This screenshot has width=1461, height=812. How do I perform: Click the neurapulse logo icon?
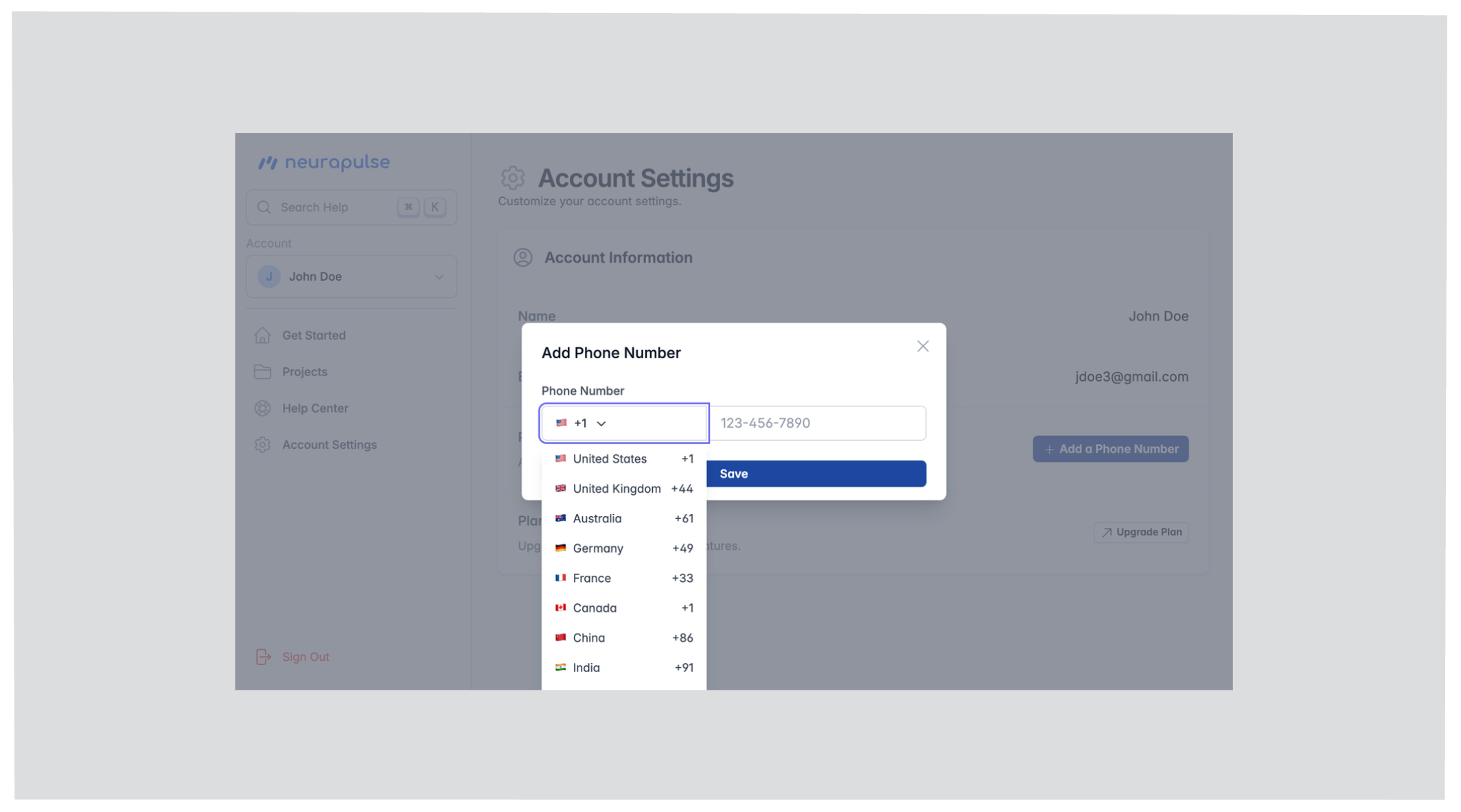[x=268, y=163]
